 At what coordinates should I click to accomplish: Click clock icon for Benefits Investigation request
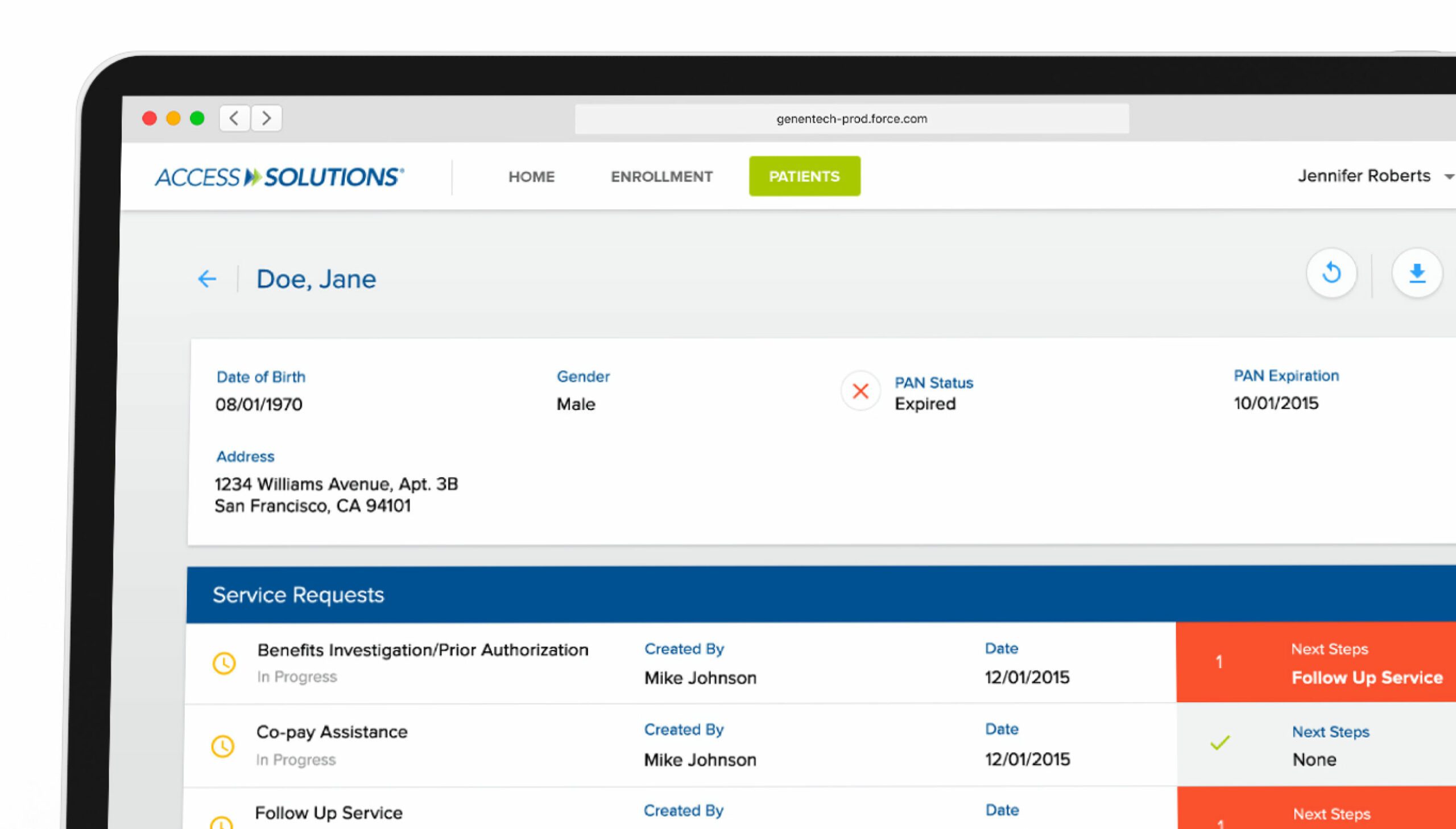(224, 664)
